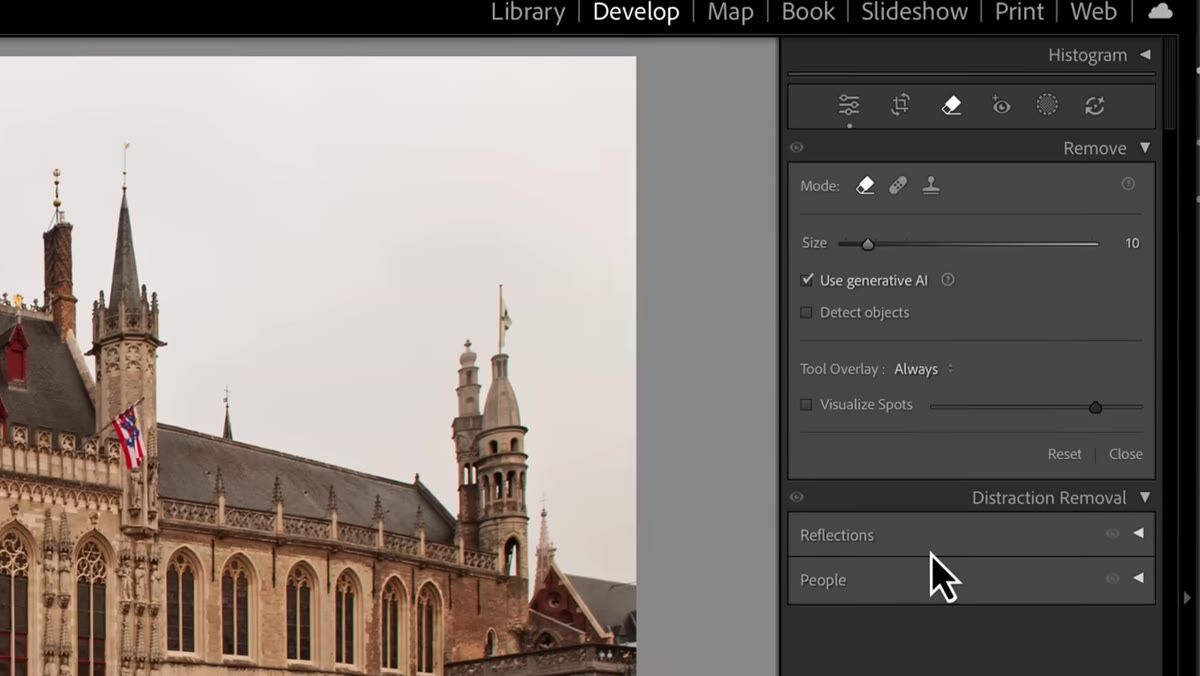Expand the Reflections section arrow

1138,534
